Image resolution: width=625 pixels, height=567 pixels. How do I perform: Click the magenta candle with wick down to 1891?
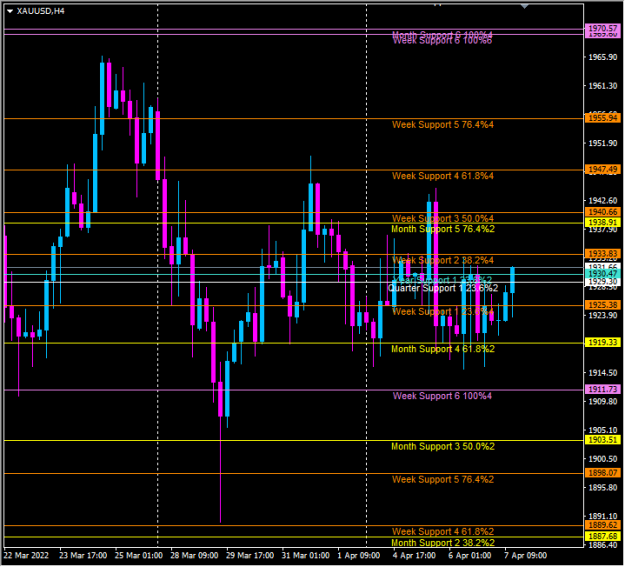[x=220, y=399]
